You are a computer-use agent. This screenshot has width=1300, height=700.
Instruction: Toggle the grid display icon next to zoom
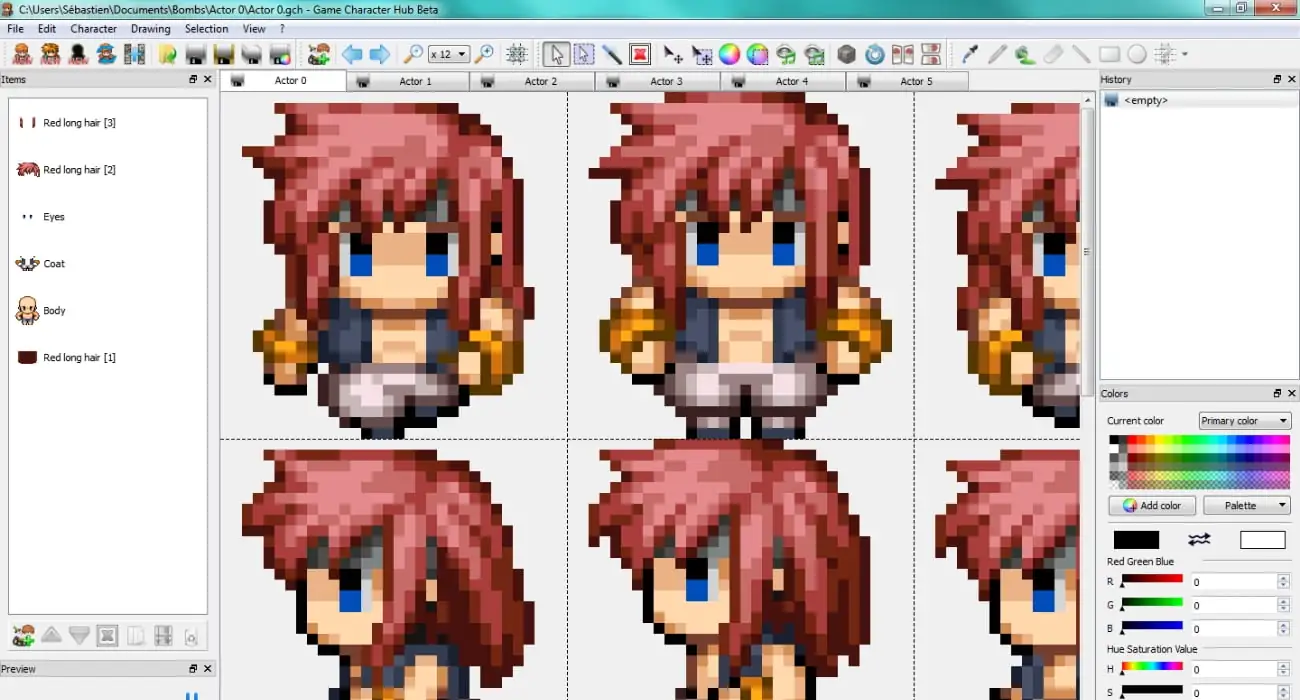tap(517, 54)
